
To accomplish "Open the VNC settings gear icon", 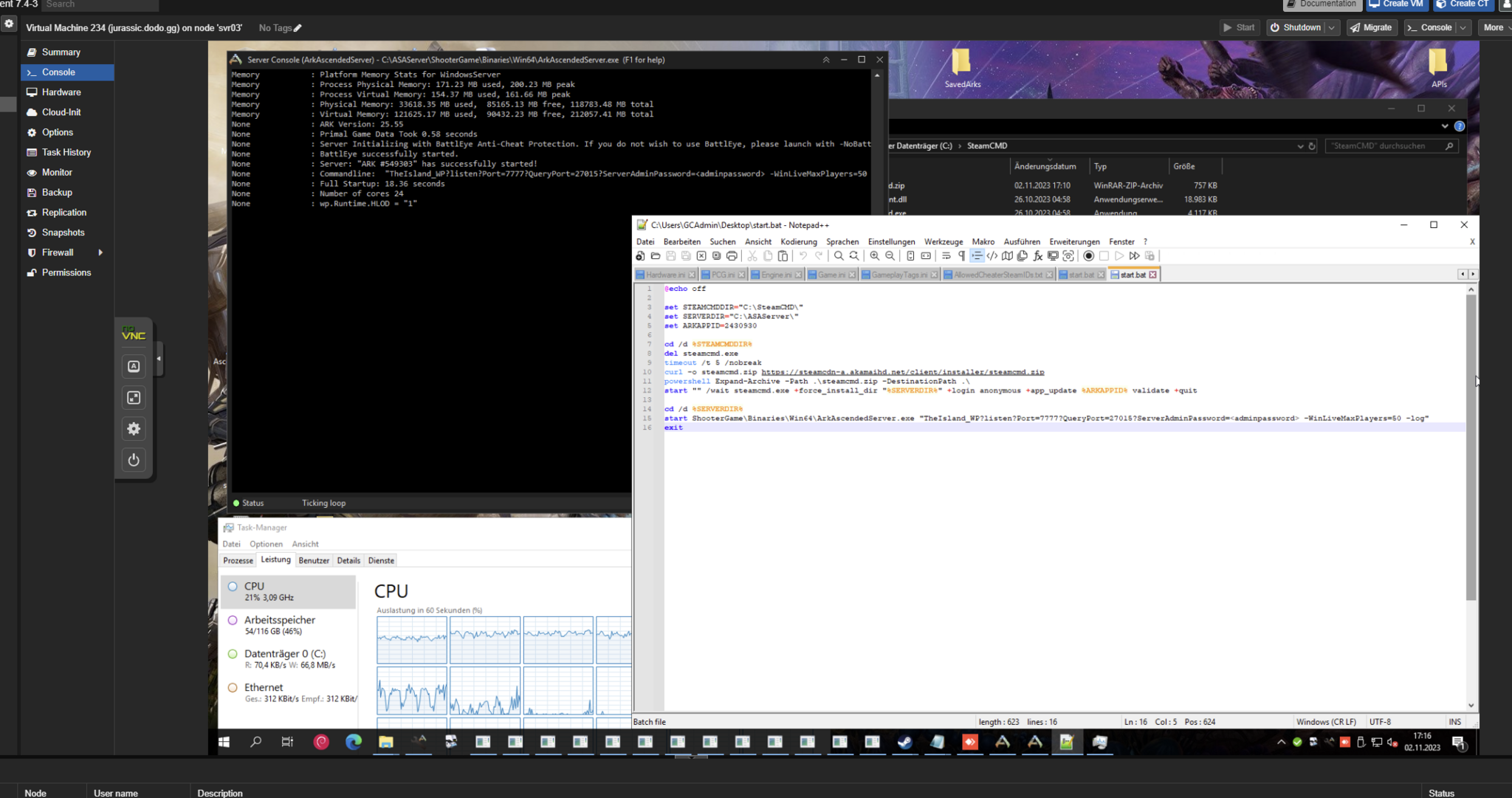I will click(134, 428).
